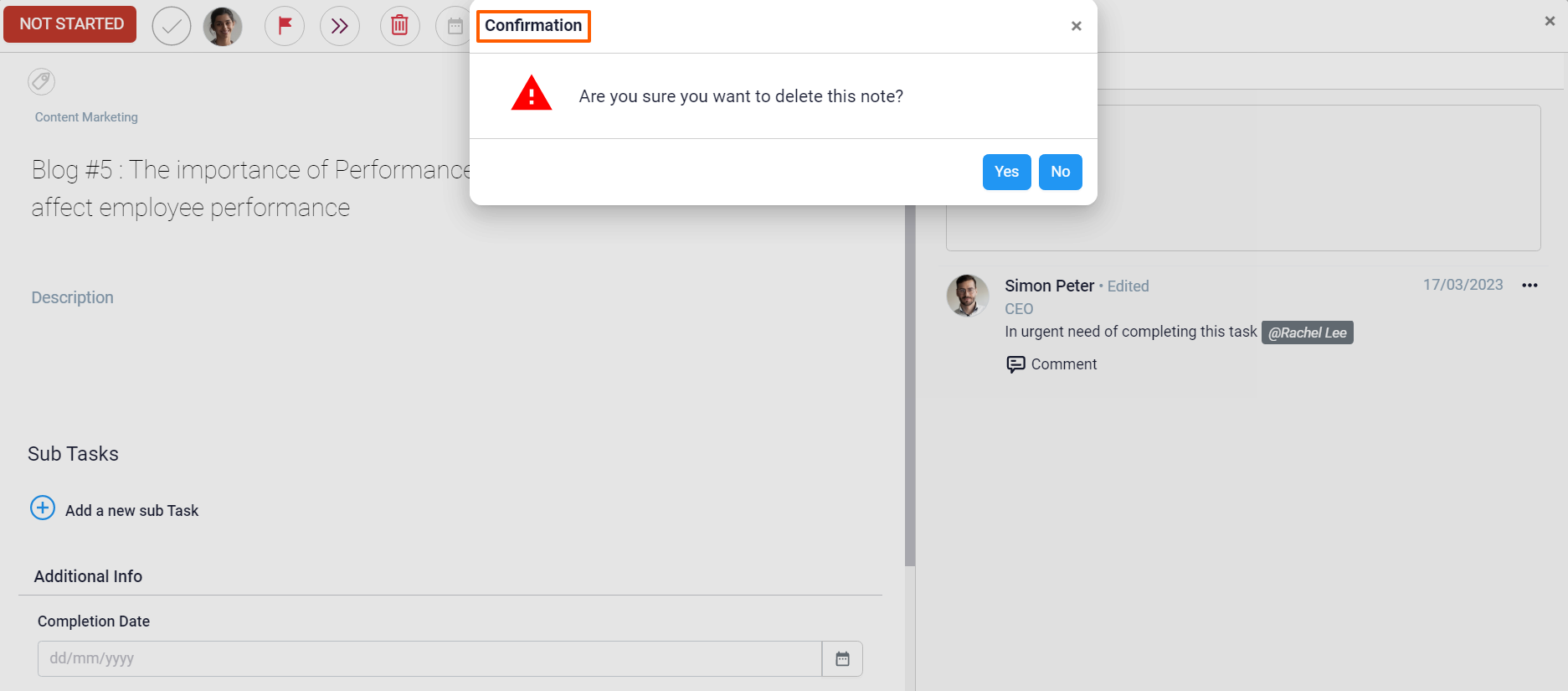Cancel deletion with the No button
Viewport: 1568px width, 691px height.
click(x=1060, y=172)
